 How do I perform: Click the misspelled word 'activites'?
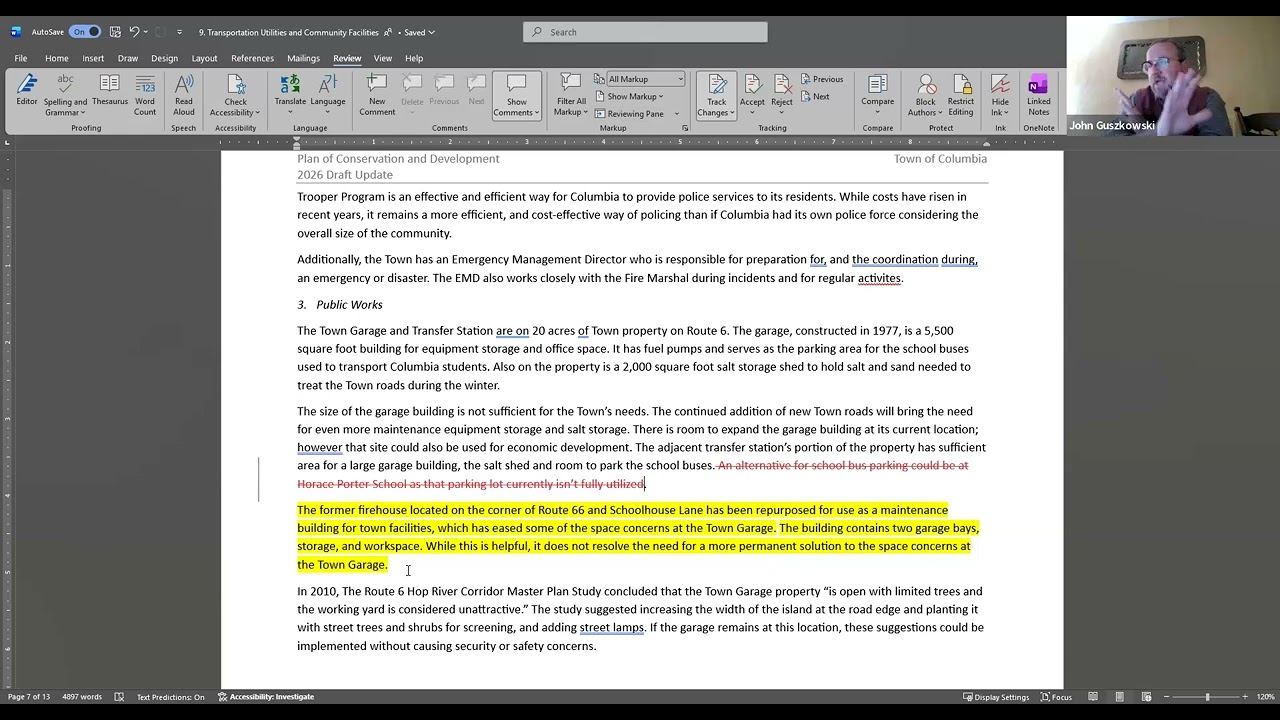(879, 279)
